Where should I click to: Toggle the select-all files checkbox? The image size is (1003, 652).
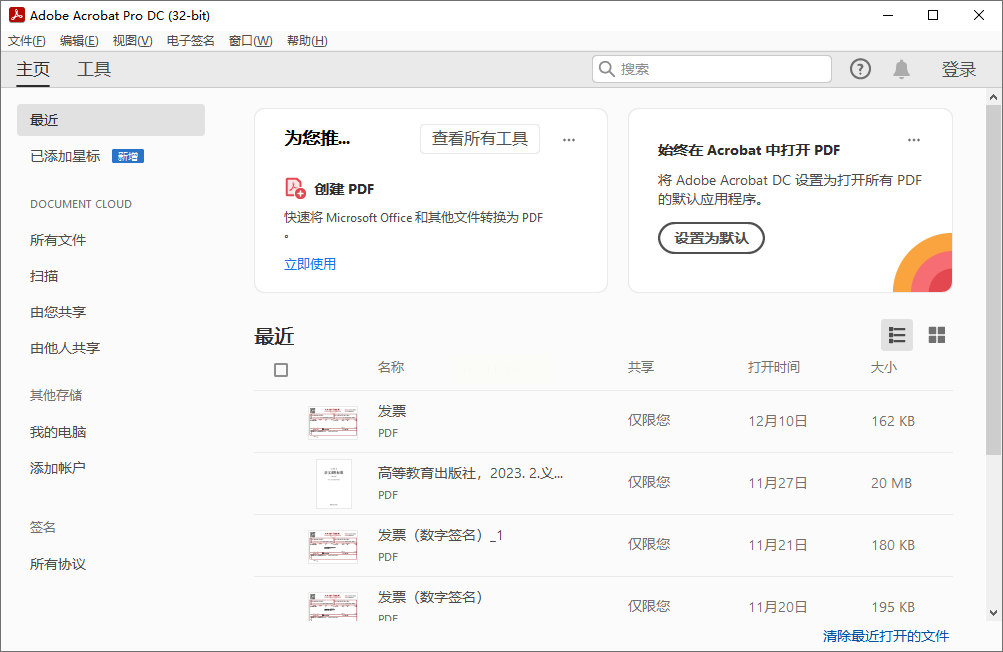[x=281, y=370]
